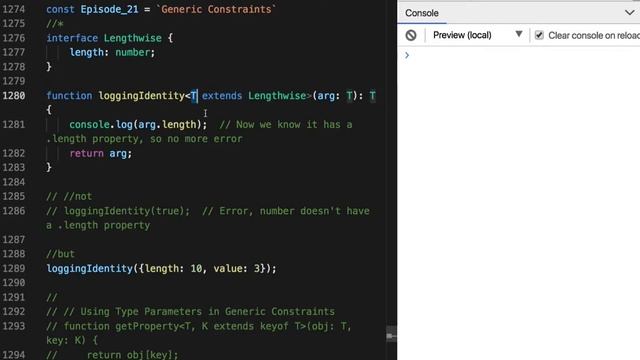Click 'return obj[key];' commented line
Screen dimensions: 640x360
132,355
